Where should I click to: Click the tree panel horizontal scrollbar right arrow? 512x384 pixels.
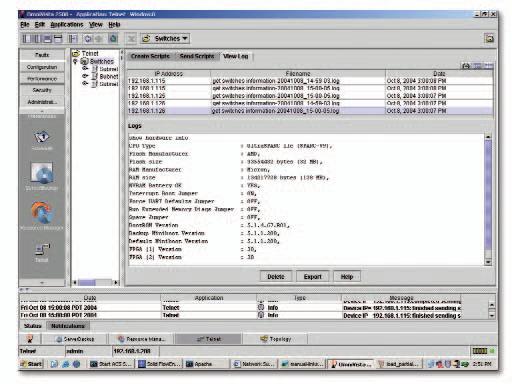coord(116,283)
